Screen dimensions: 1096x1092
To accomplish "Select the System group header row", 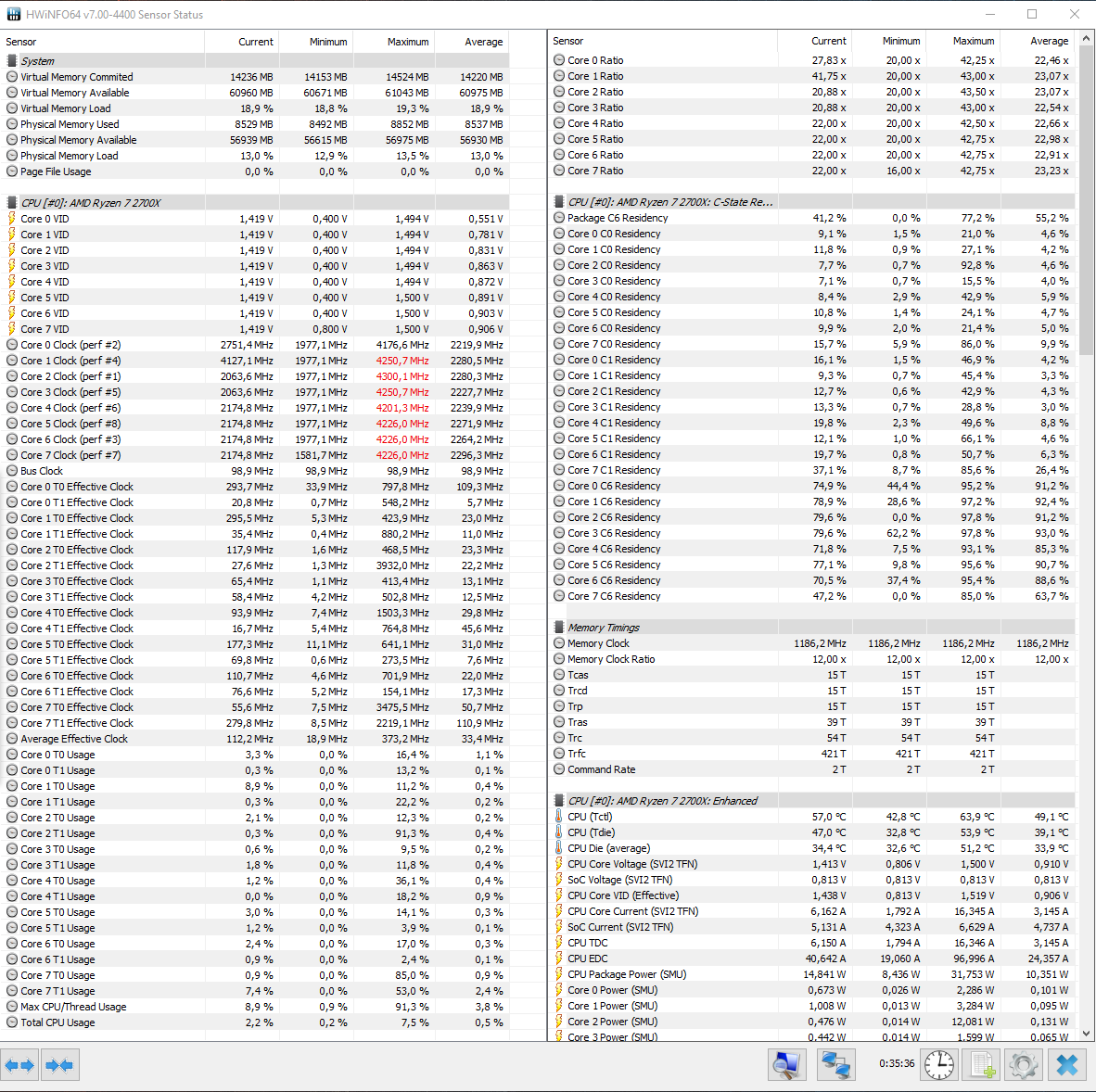I will (254, 61).
